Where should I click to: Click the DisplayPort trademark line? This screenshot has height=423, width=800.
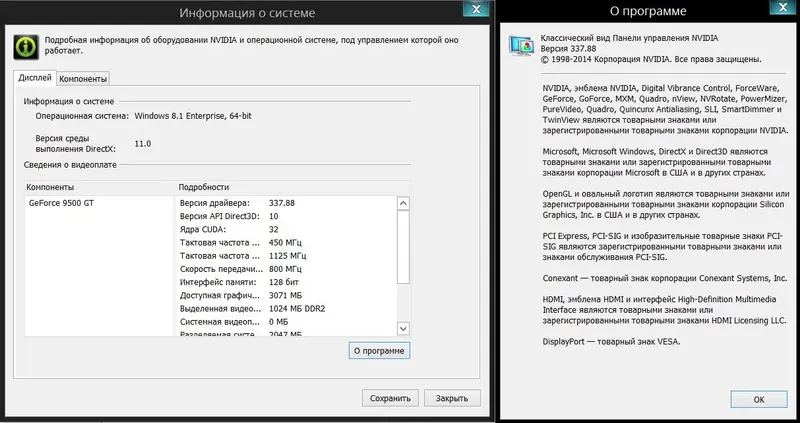pyautogui.click(x=611, y=342)
